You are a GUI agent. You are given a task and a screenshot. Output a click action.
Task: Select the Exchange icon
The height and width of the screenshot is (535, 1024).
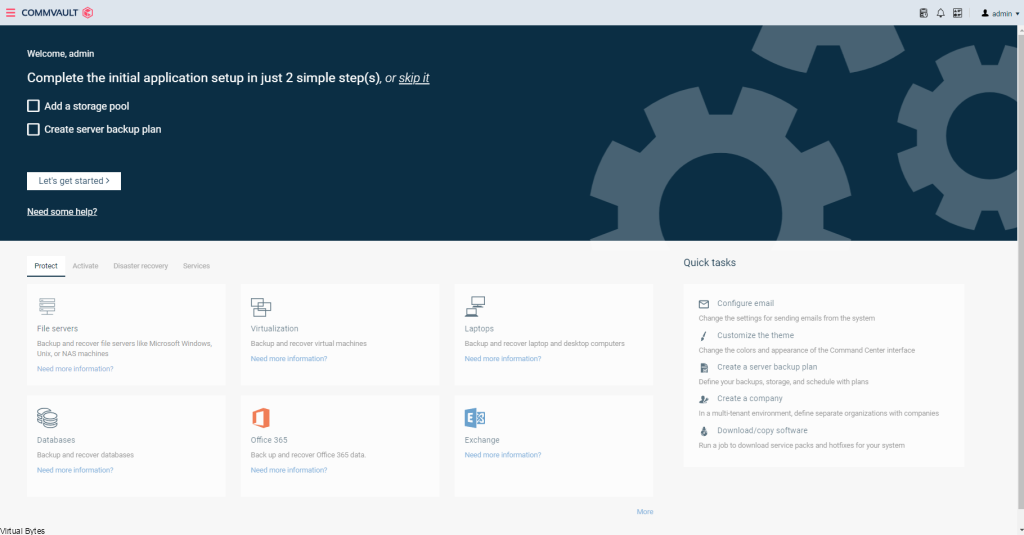tap(475, 417)
